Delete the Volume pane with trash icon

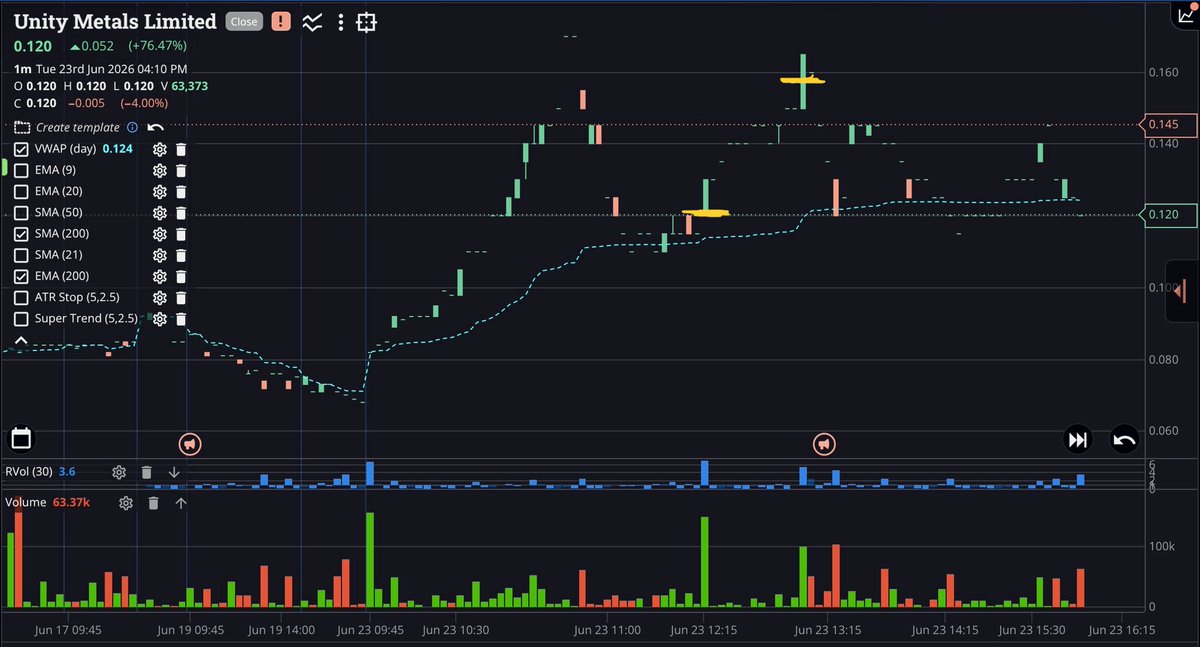154,503
